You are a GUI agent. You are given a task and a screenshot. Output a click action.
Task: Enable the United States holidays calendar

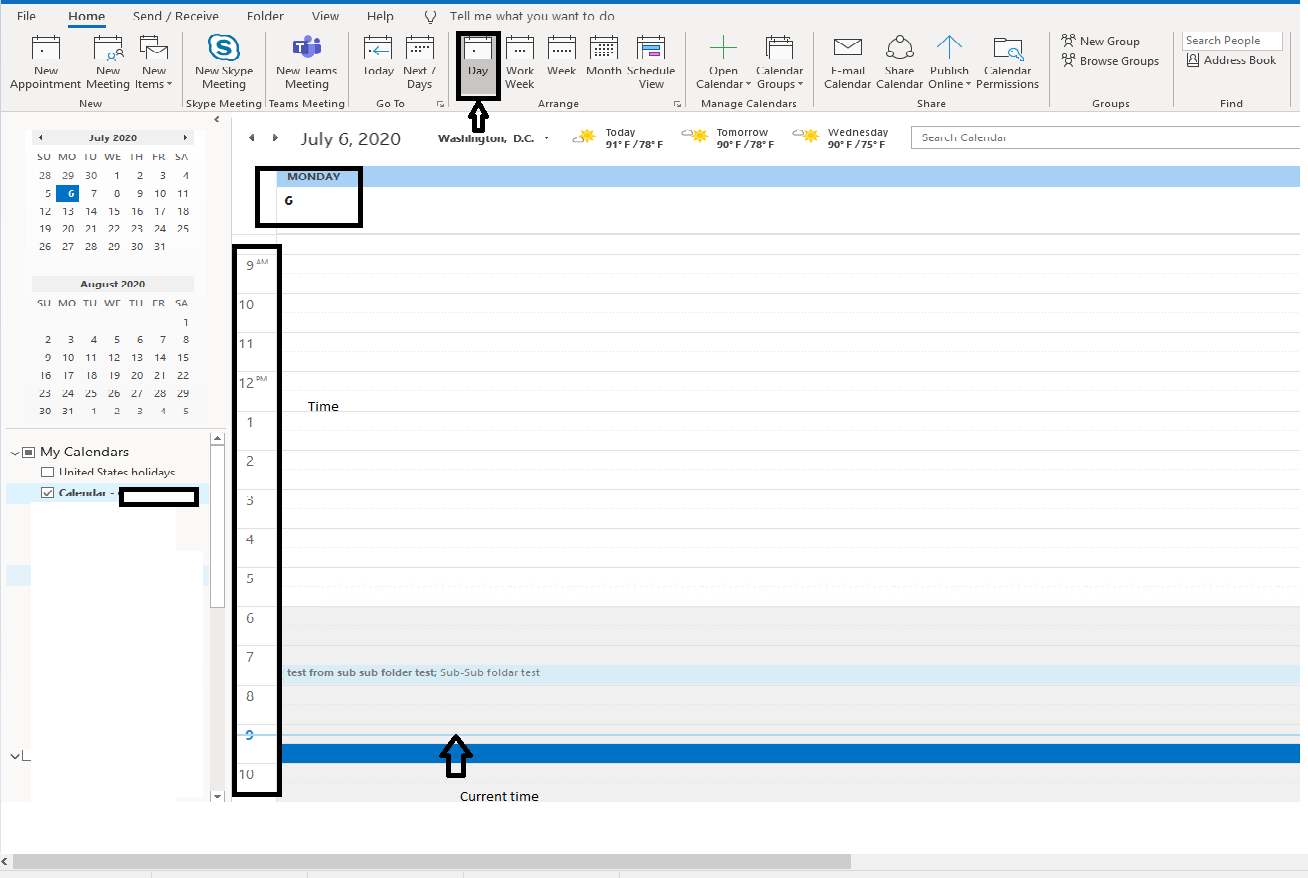[x=47, y=473]
